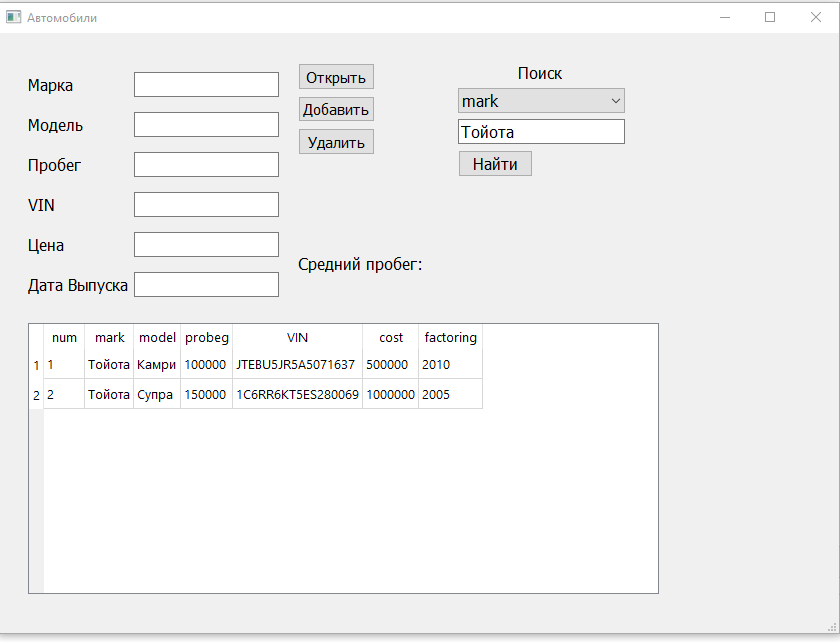Click the Пробег input field
The image size is (840, 642).
tap(205, 164)
